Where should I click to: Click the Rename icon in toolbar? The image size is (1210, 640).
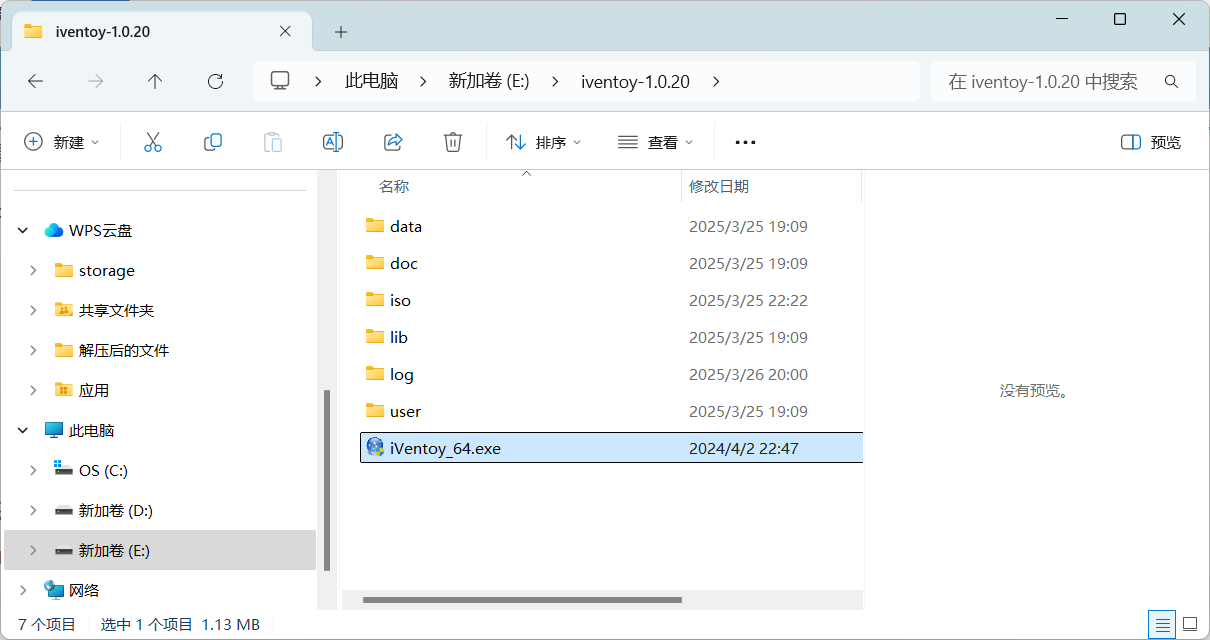(x=333, y=142)
